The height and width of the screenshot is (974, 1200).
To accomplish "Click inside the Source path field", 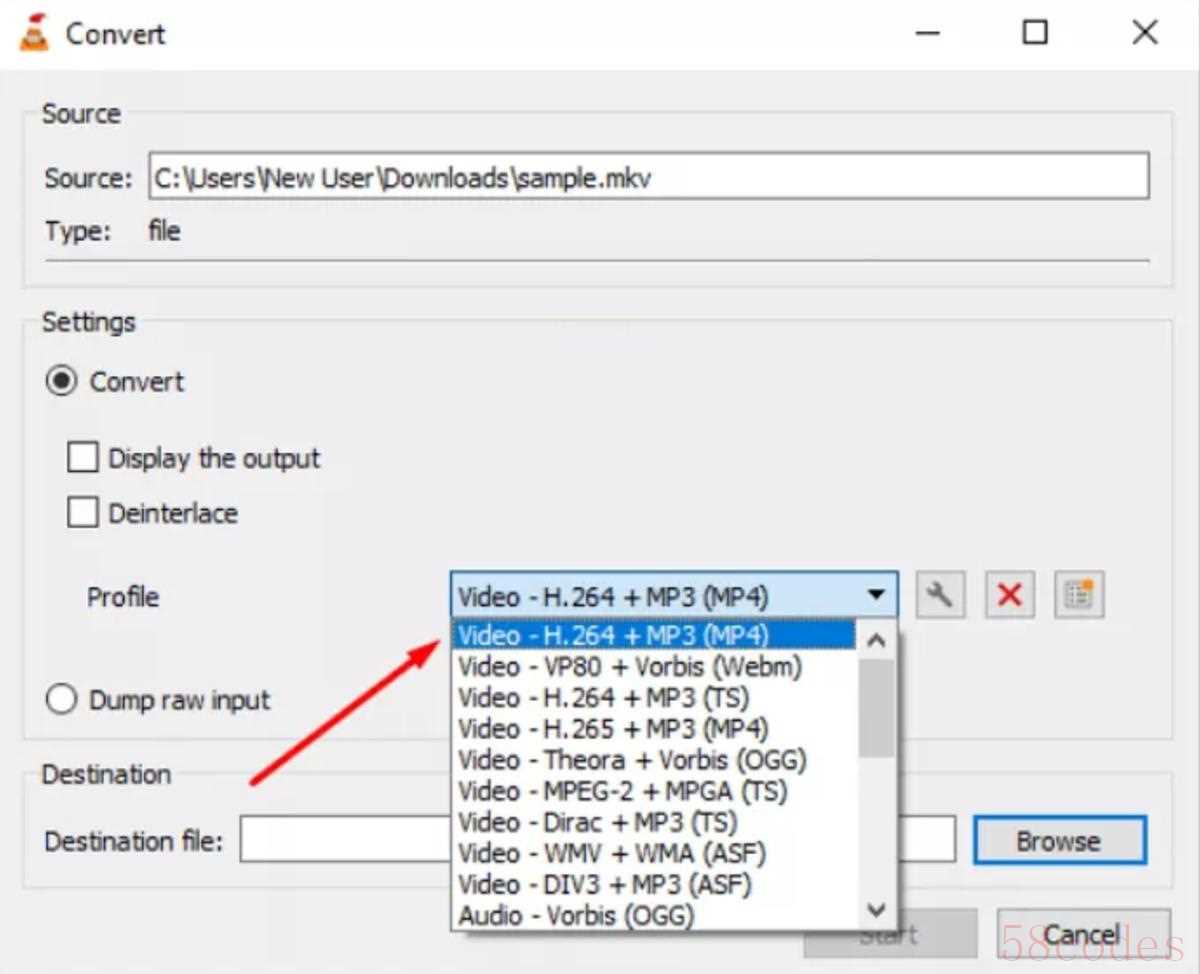I will 648,178.
